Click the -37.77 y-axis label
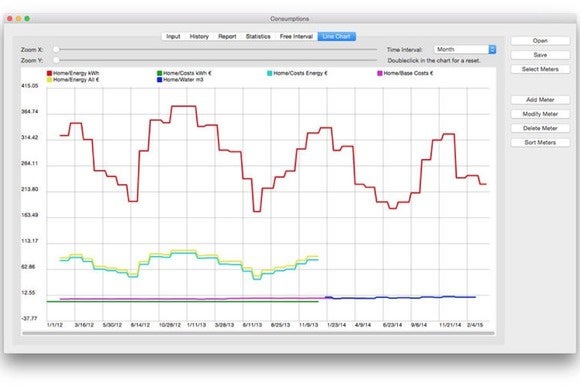 click(x=30, y=318)
